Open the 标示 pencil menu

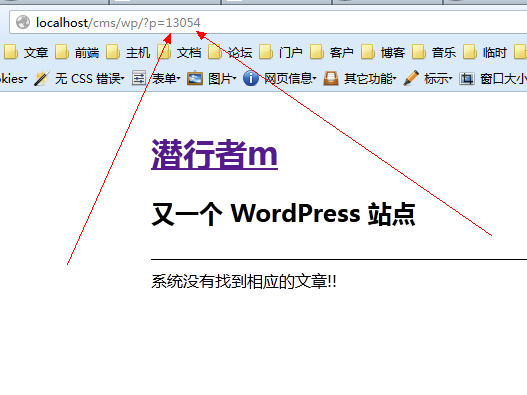click(428, 79)
